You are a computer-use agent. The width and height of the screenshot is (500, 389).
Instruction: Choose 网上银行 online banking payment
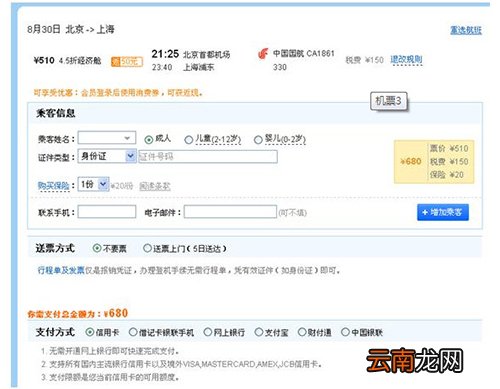pyautogui.click(x=208, y=332)
